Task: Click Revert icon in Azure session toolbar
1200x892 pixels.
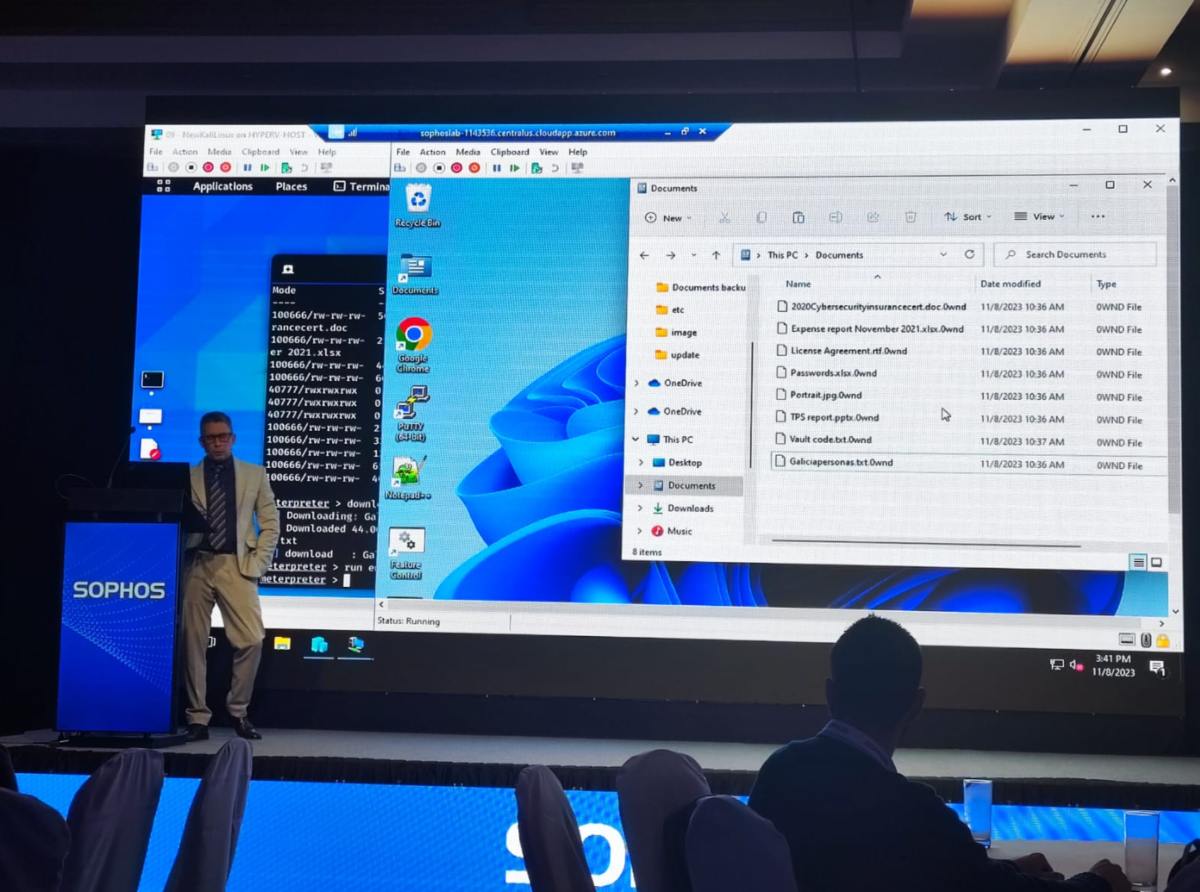Action: (x=555, y=168)
